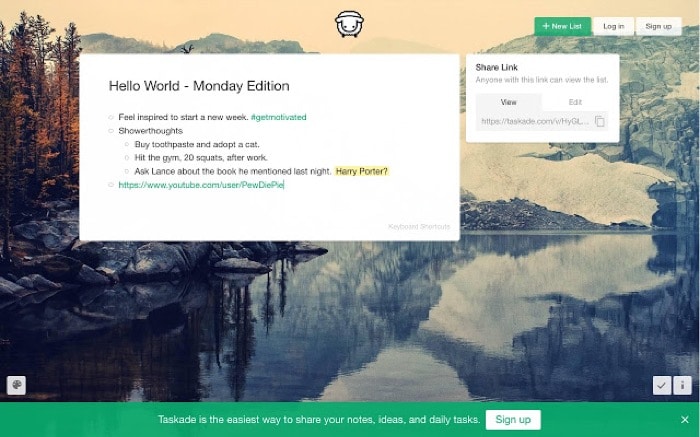Viewport: 700px width, 437px height.
Task: Click Sign up in the bottom banner
Action: [x=513, y=419]
